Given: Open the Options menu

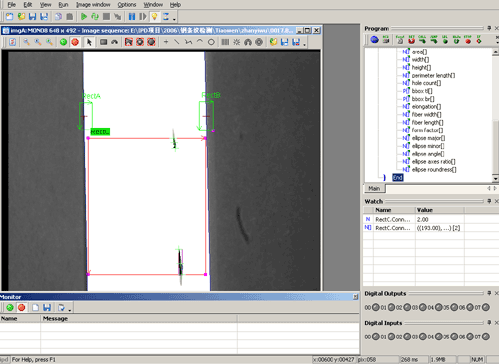Looking at the screenshot, I should (x=127, y=5).
